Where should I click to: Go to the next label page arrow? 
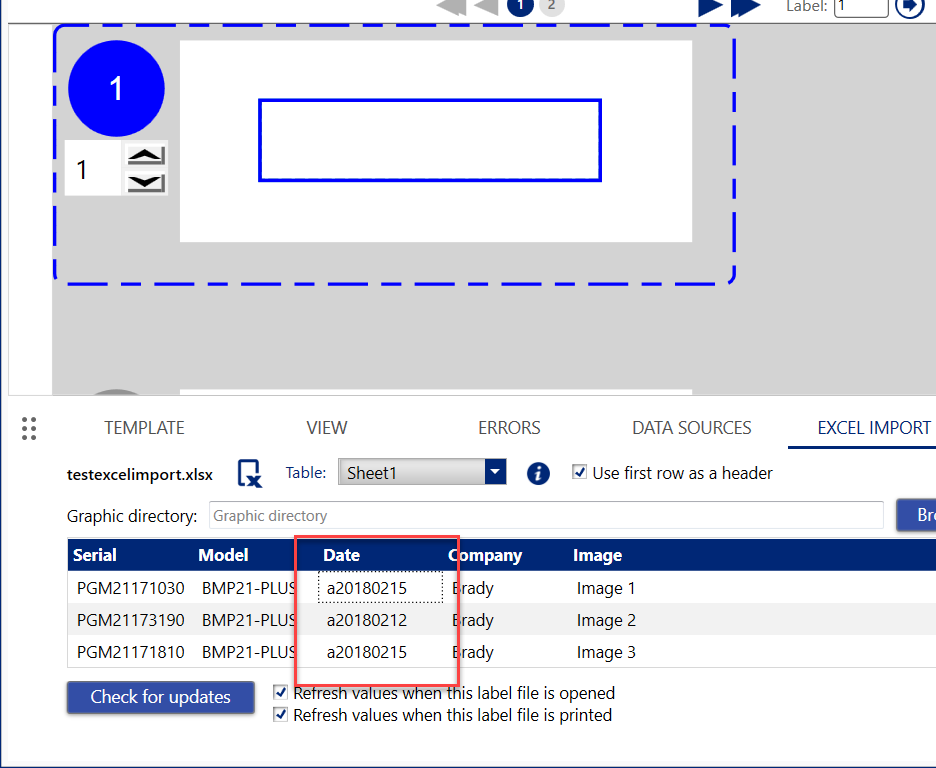click(x=709, y=6)
